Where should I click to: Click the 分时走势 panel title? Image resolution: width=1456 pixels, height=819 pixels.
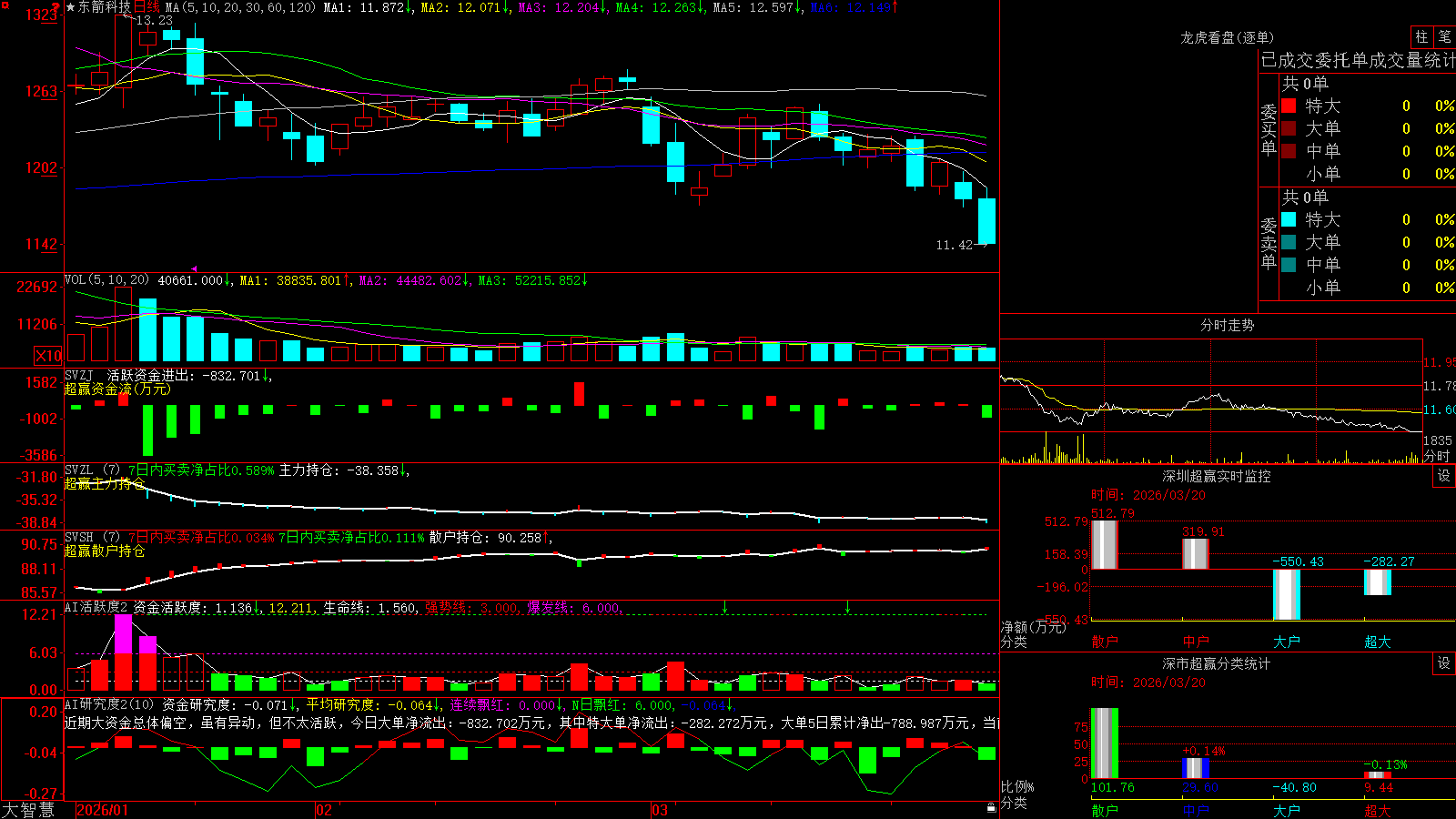1227,325
